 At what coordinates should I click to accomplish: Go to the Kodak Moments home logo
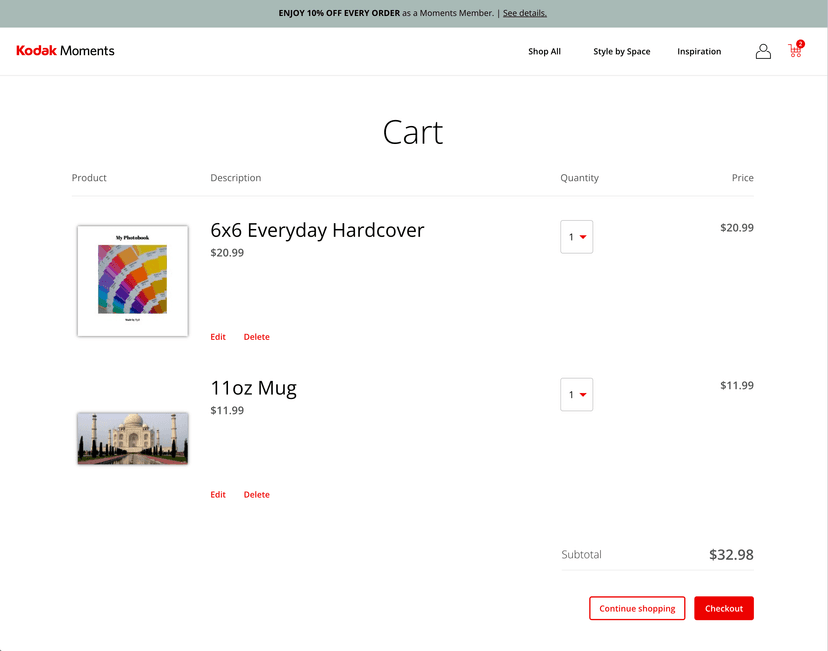pyautogui.click(x=65, y=51)
